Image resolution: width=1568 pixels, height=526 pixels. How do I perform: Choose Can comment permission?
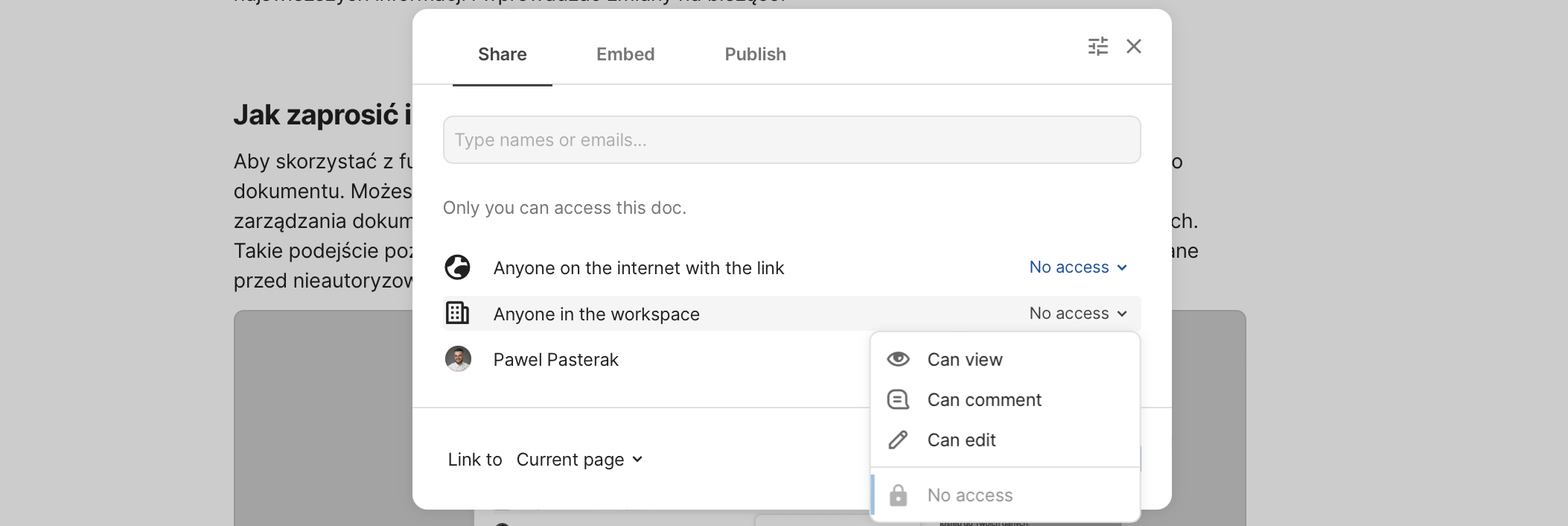[x=984, y=400]
